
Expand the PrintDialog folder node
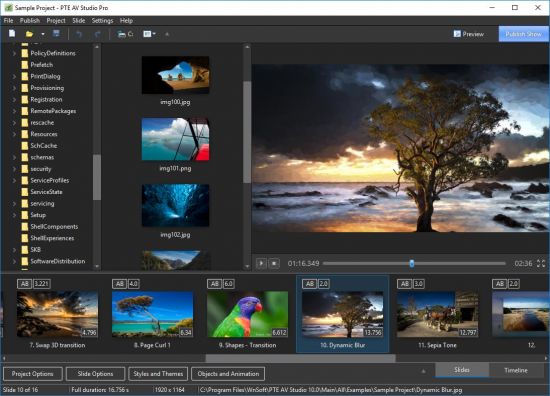click(x=14, y=76)
